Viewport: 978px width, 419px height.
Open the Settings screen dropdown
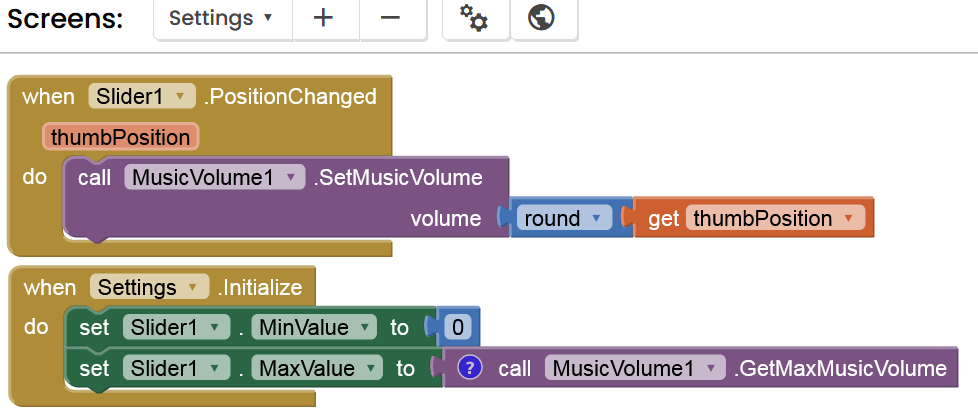click(x=221, y=19)
